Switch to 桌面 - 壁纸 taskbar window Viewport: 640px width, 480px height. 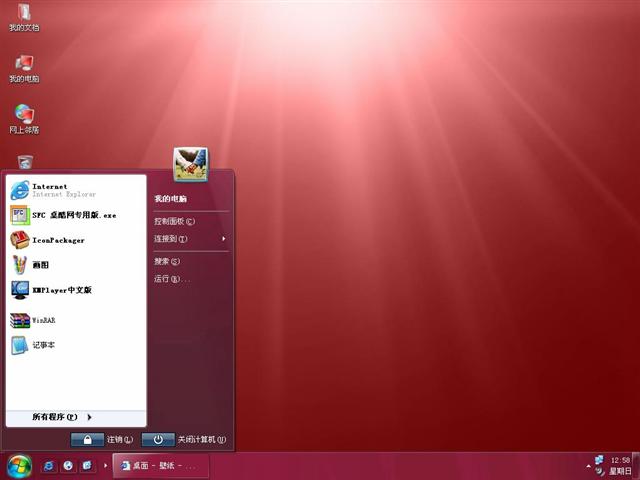161,466
